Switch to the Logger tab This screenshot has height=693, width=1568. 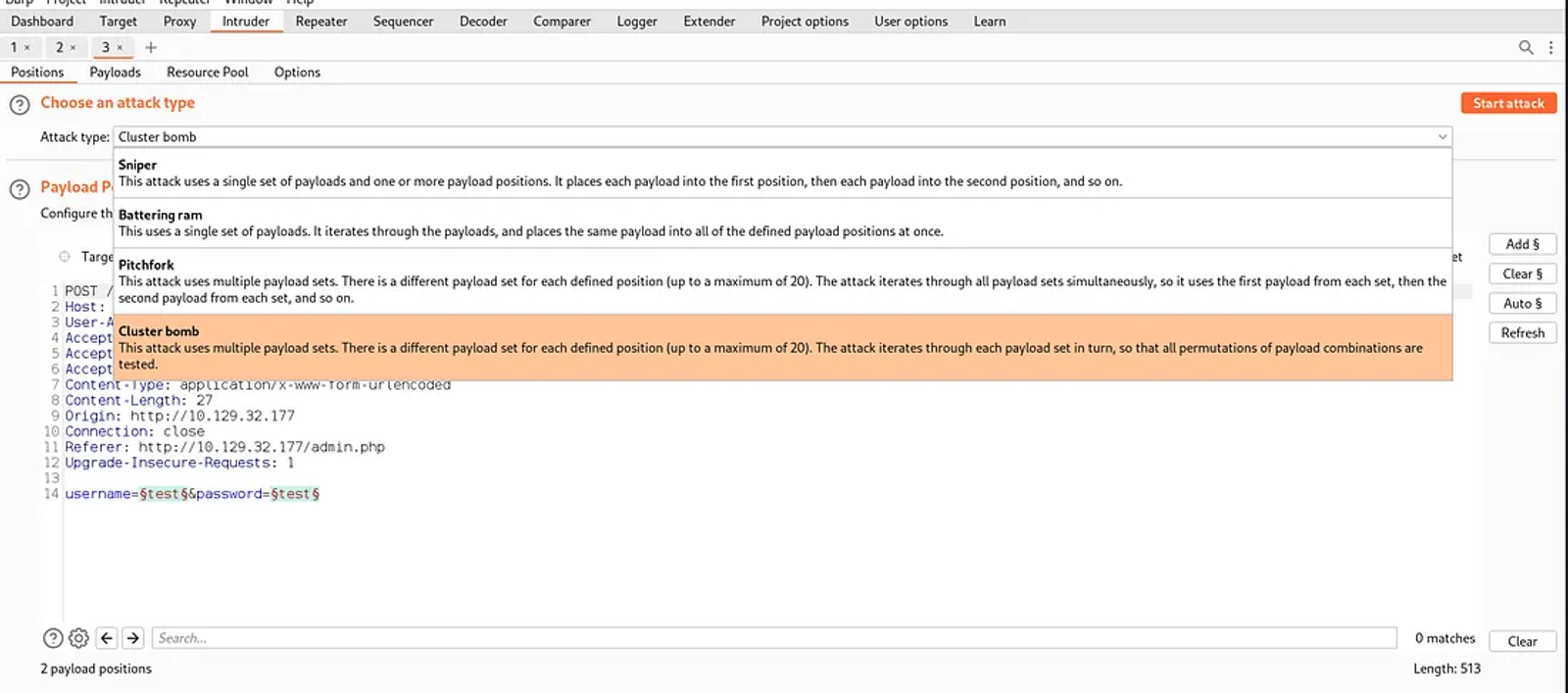coord(637,21)
